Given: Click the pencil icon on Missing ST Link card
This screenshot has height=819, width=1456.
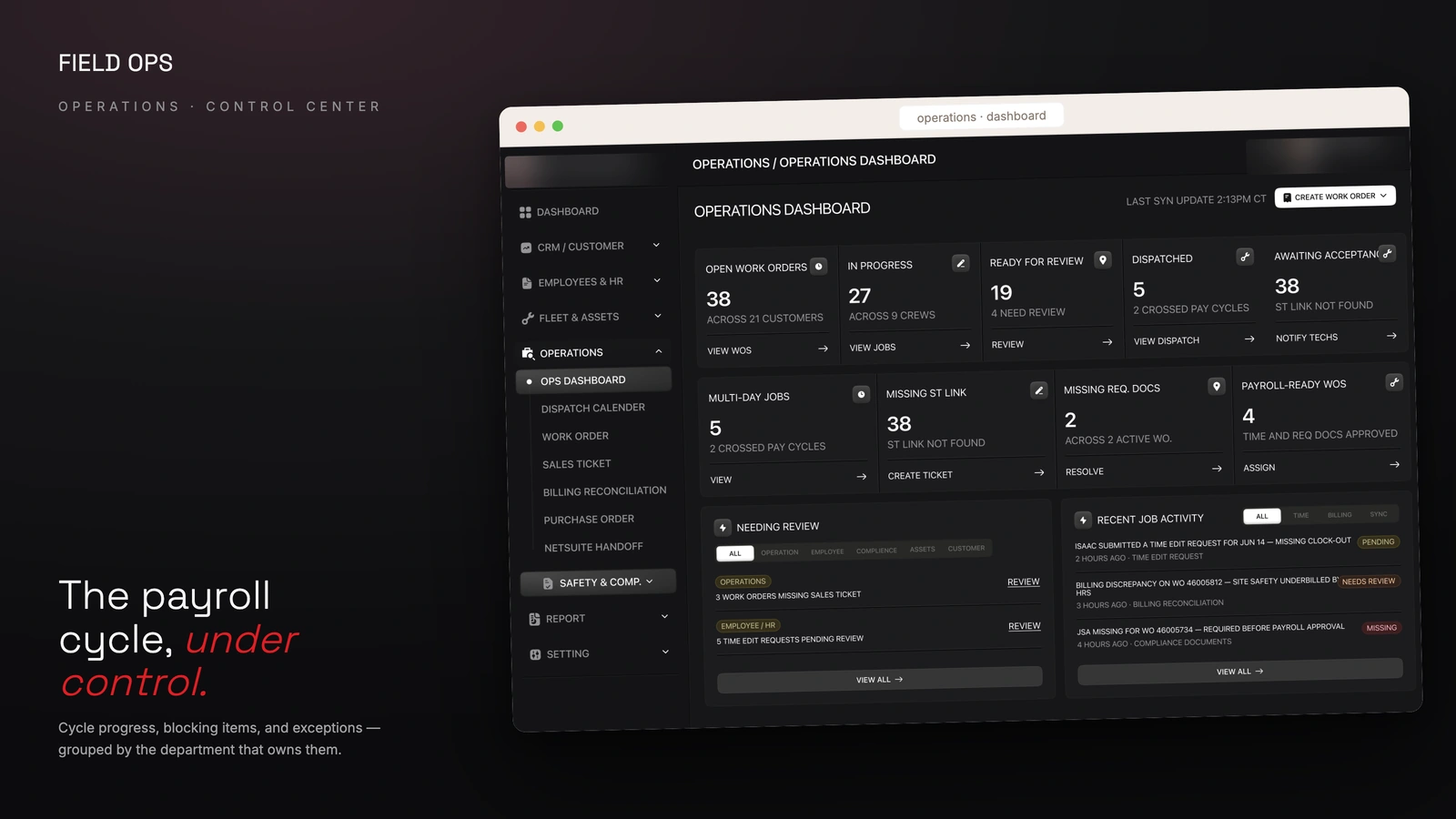Looking at the screenshot, I should (x=1038, y=390).
